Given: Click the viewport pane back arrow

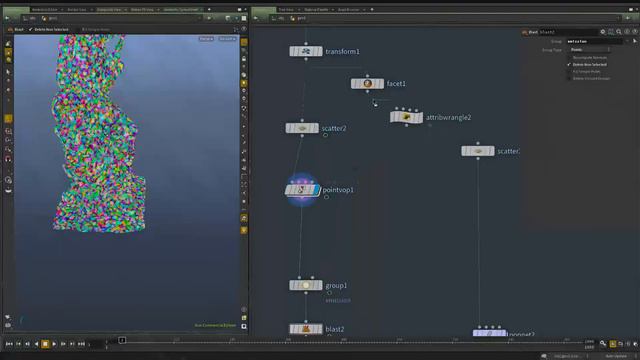Looking at the screenshot, I should tap(7, 18).
